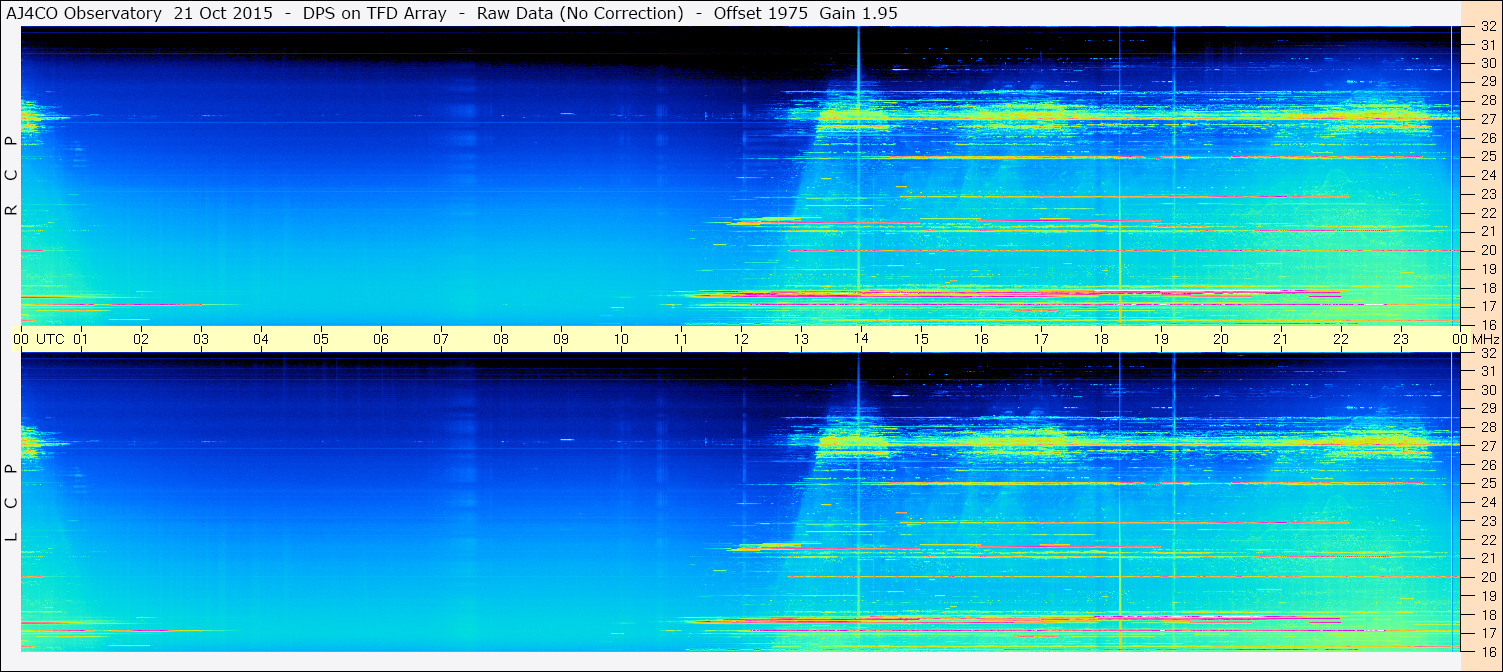
Task: Select the 23 hour marker on time axis
Action: coord(1401,339)
